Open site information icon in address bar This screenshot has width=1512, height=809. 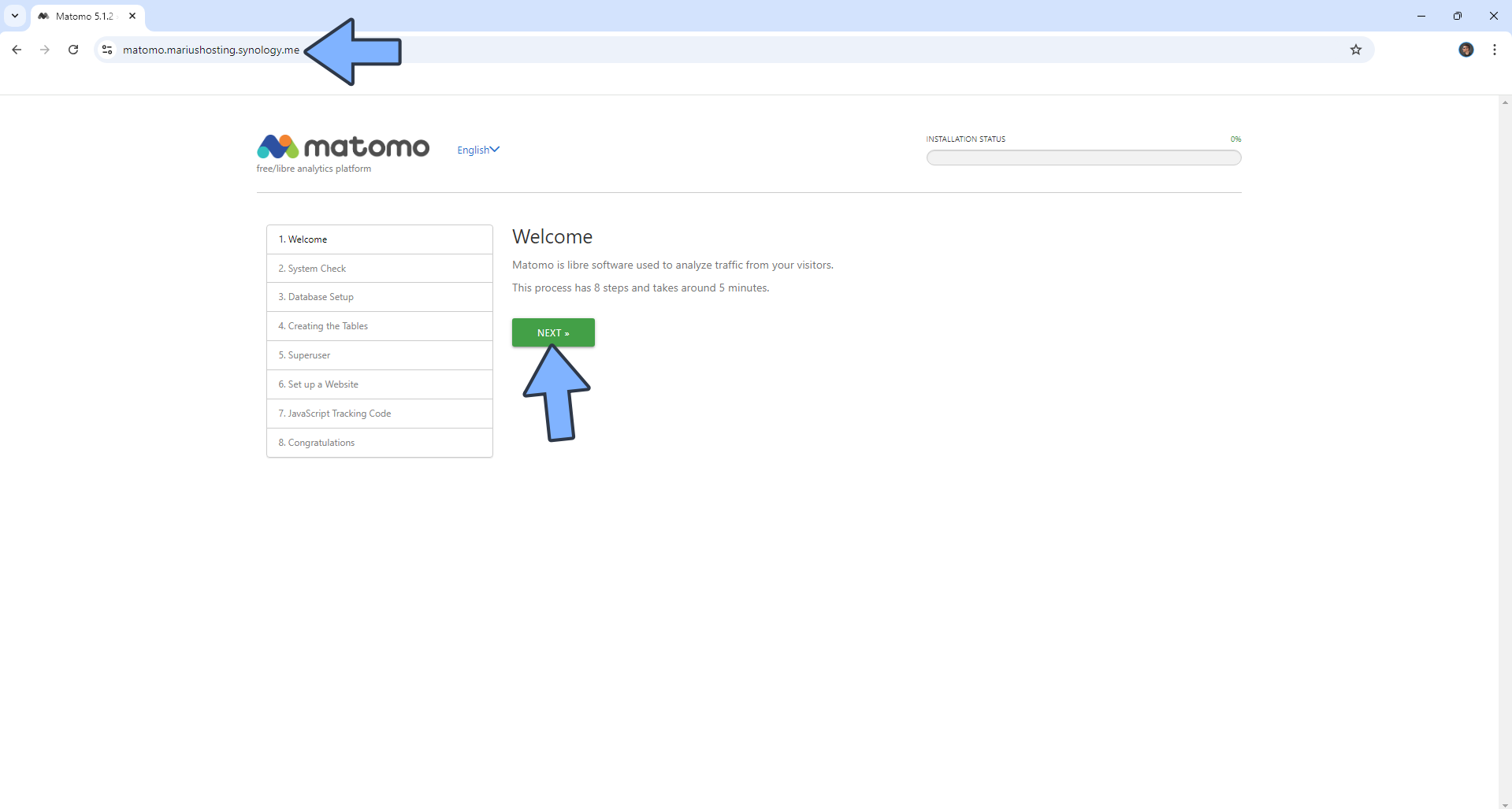tap(108, 50)
